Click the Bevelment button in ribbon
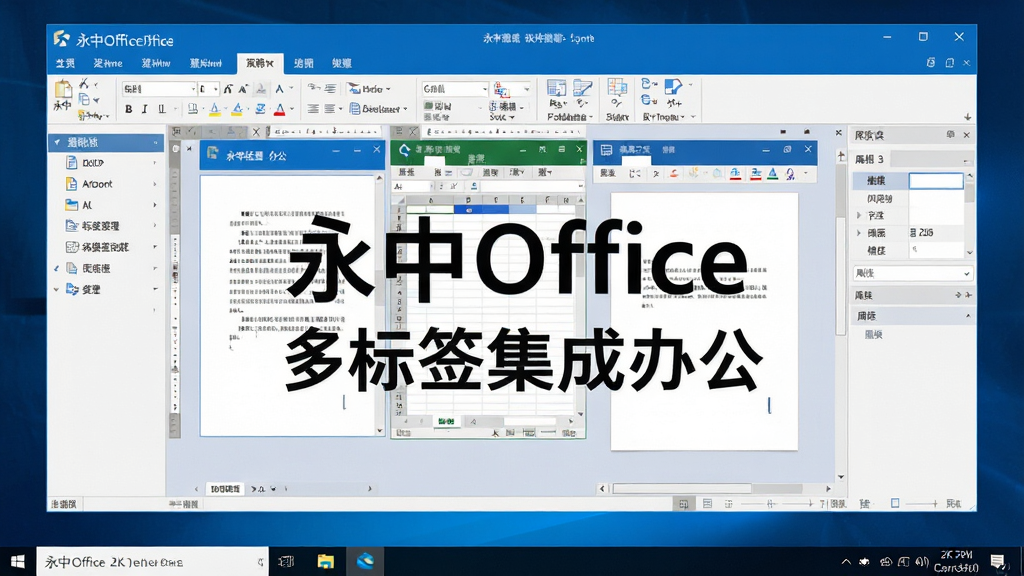Screen dimensions: 1024x576 click(x=379, y=109)
